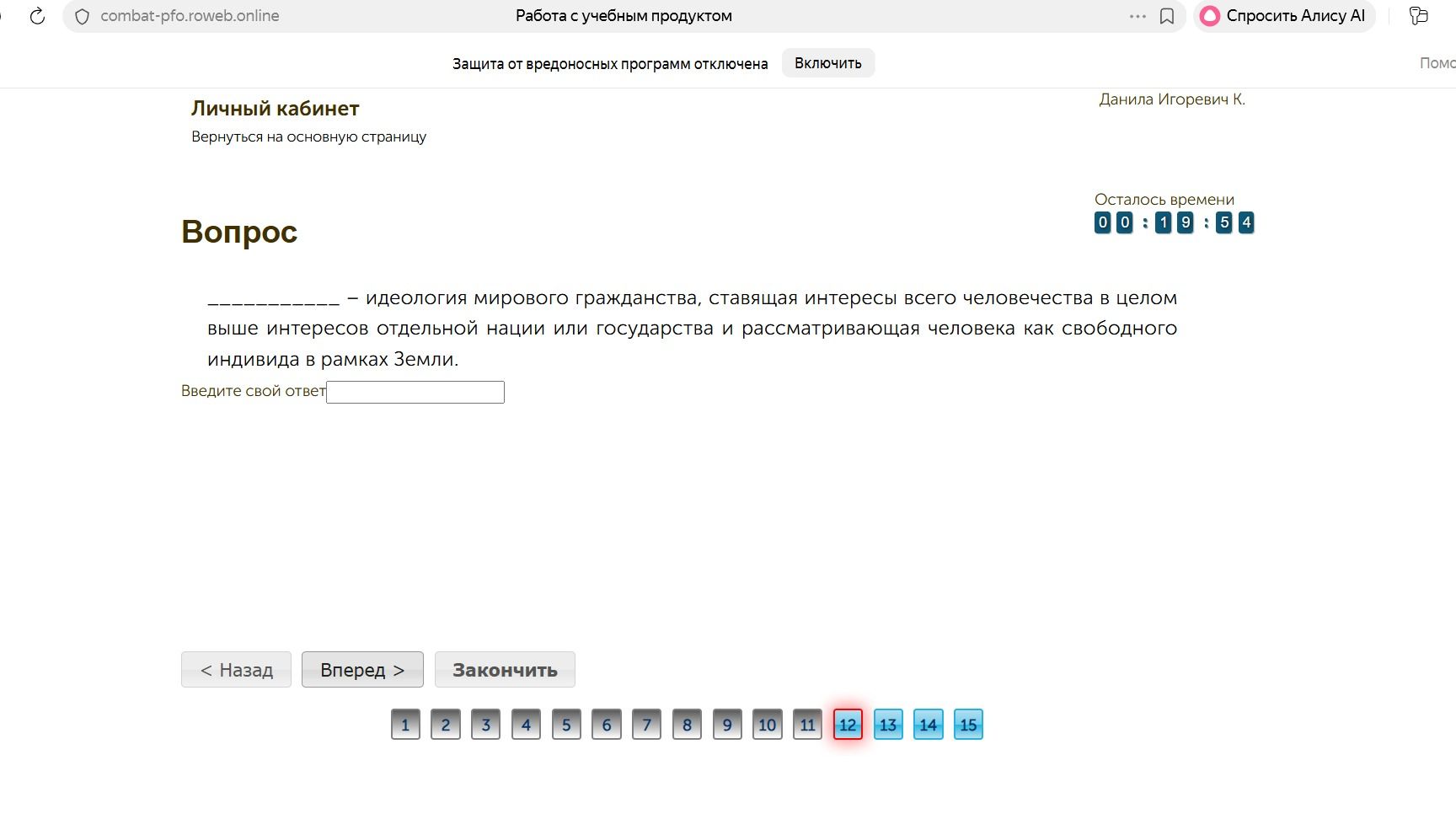Go to next question with Вперед
1456x819 pixels.
(x=362, y=670)
